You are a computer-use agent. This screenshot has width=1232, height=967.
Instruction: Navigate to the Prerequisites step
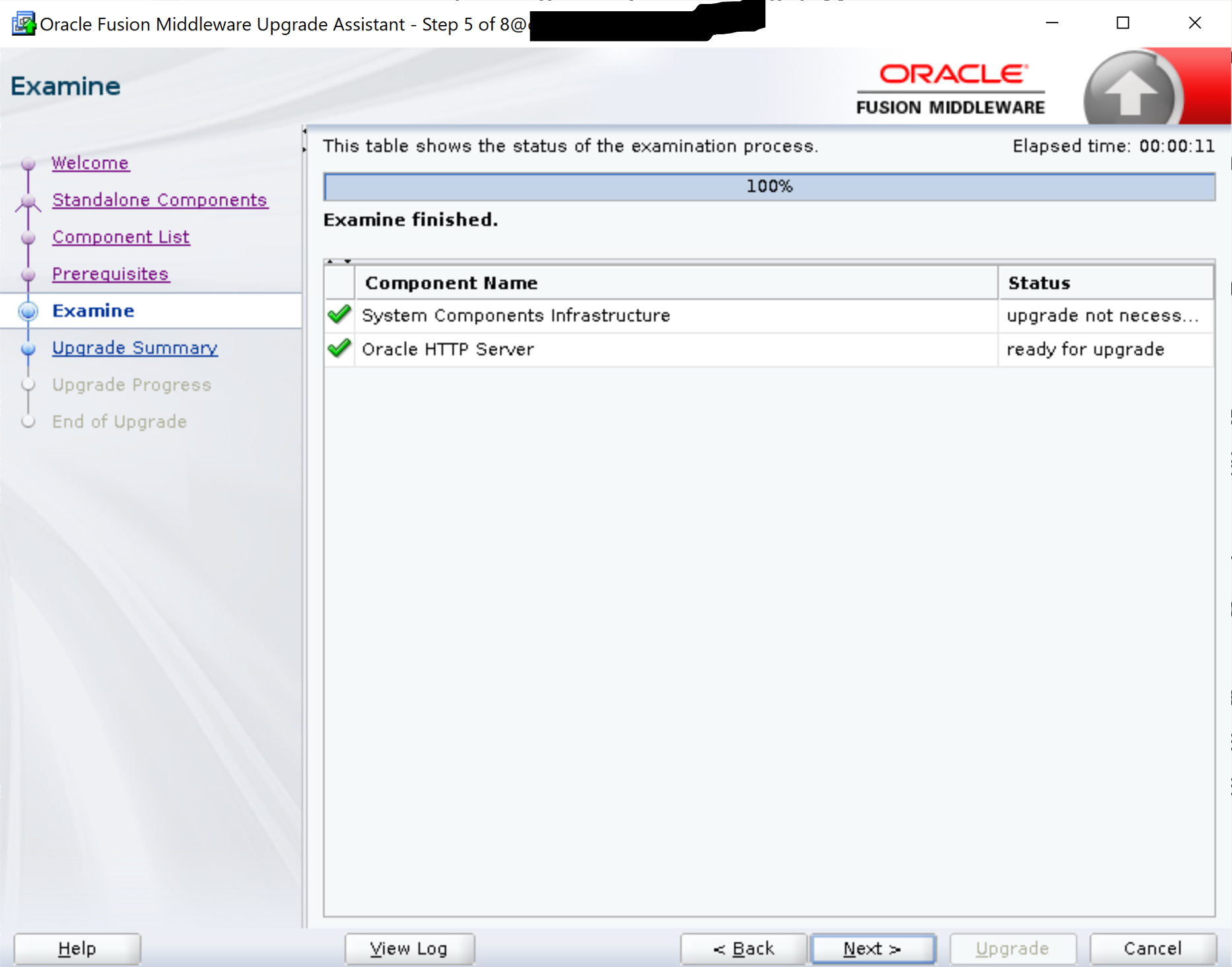(110, 274)
